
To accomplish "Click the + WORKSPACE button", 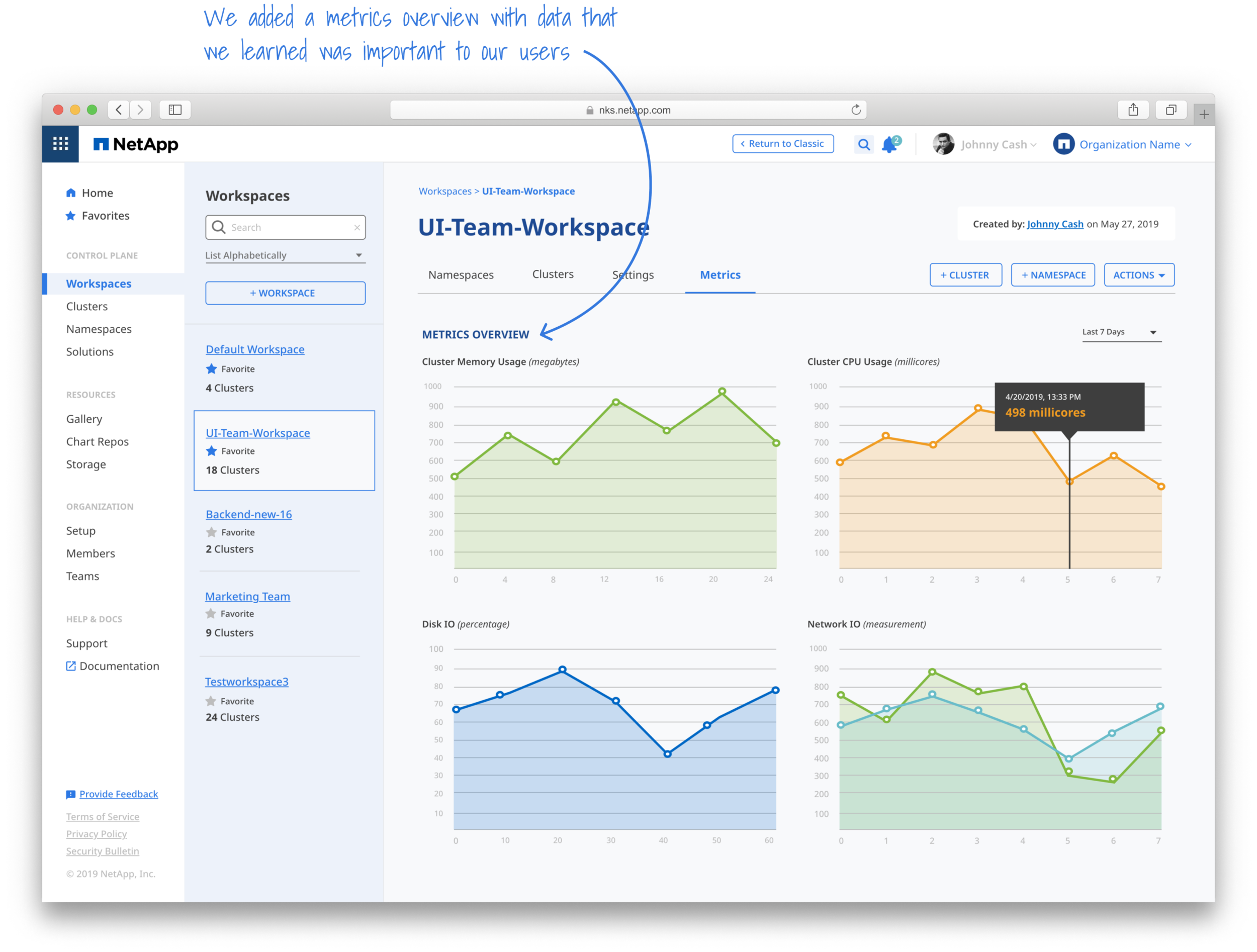I will 285,293.
